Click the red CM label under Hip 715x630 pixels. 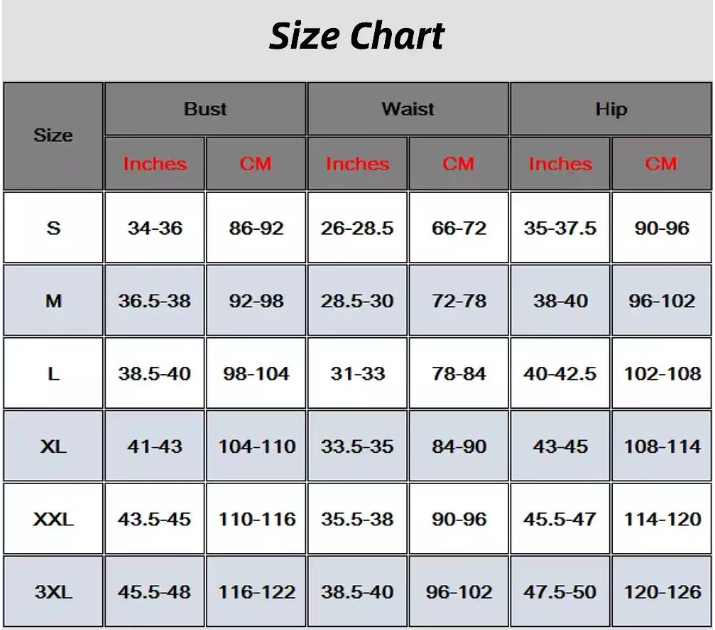661,164
